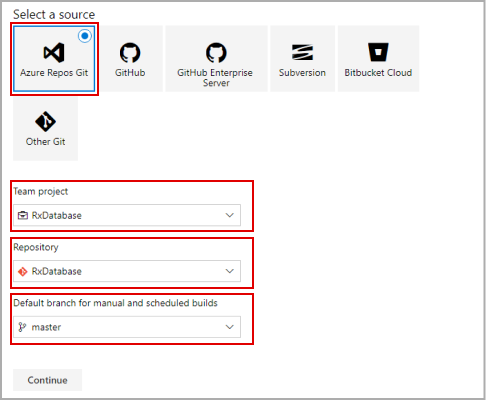Click the Azure Repos Git Visual Studio icon

click(x=54, y=52)
